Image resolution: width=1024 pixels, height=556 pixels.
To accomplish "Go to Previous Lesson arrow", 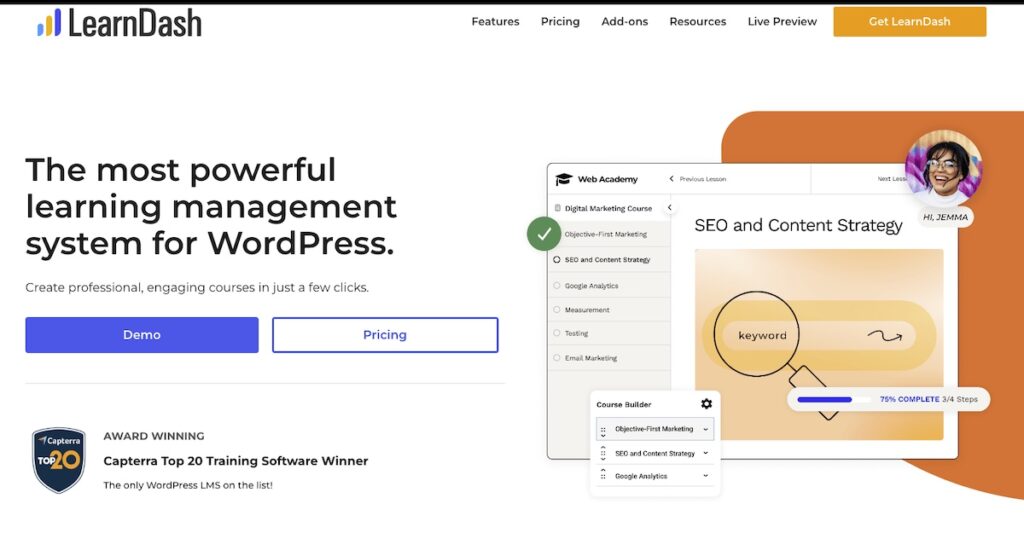I will pos(671,178).
